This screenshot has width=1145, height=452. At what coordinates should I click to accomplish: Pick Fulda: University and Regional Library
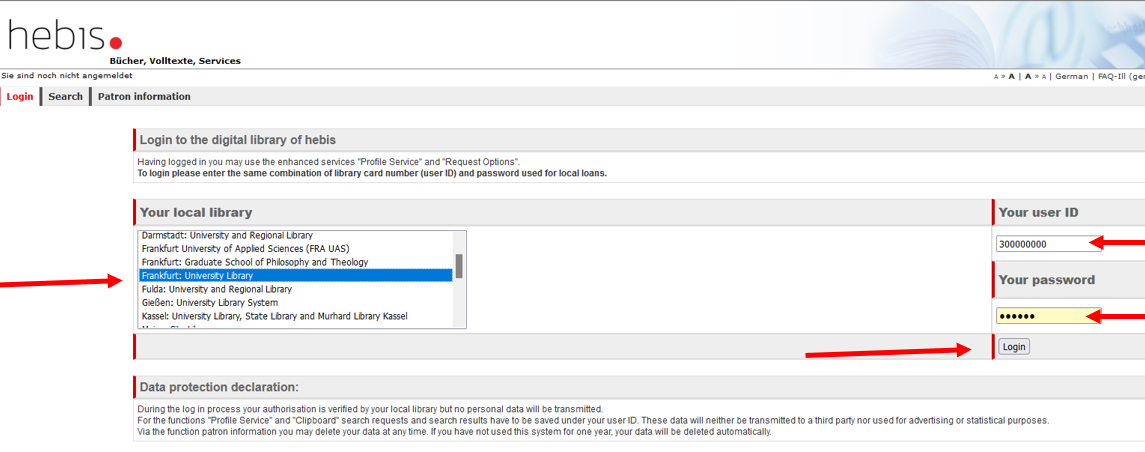(x=295, y=289)
